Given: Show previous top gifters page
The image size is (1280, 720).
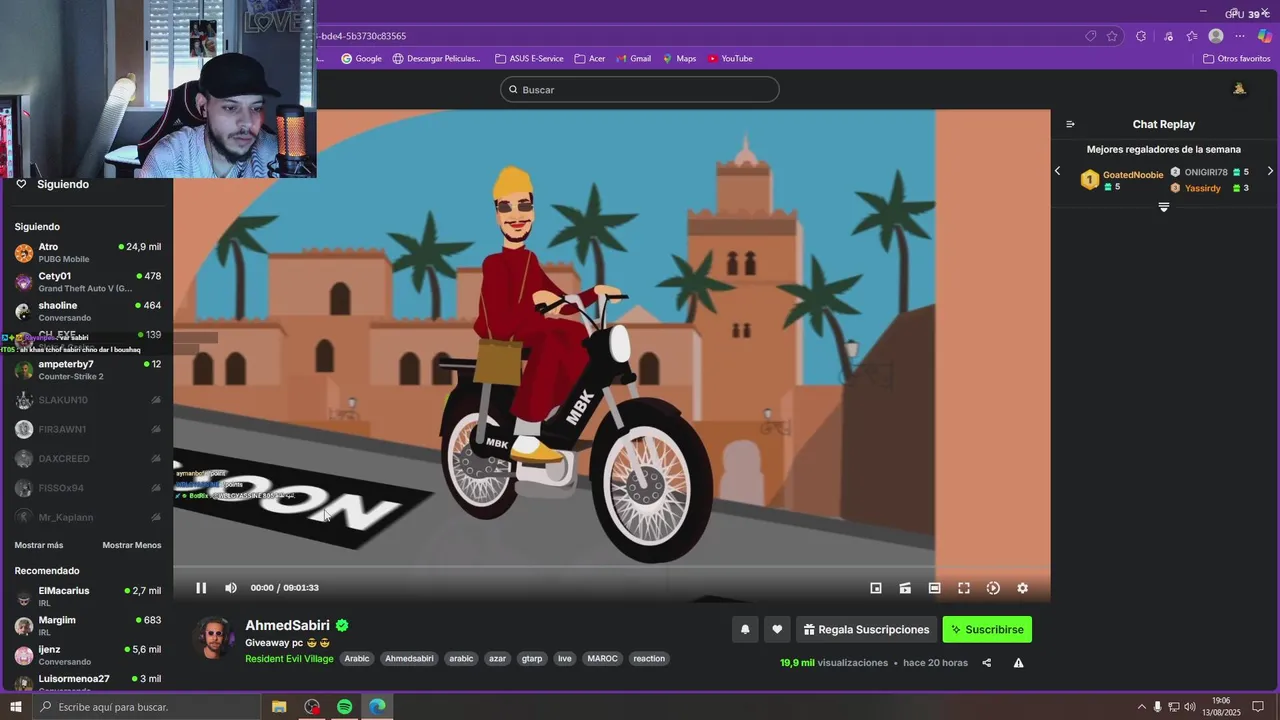Looking at the screenshot, I should point(1058,171).
